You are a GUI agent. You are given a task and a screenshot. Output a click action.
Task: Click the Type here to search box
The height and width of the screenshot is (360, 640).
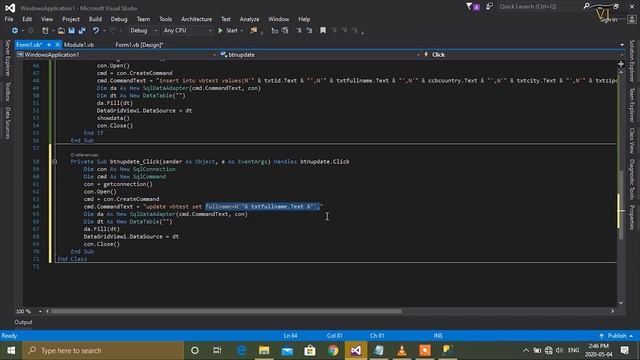(103, 351)
